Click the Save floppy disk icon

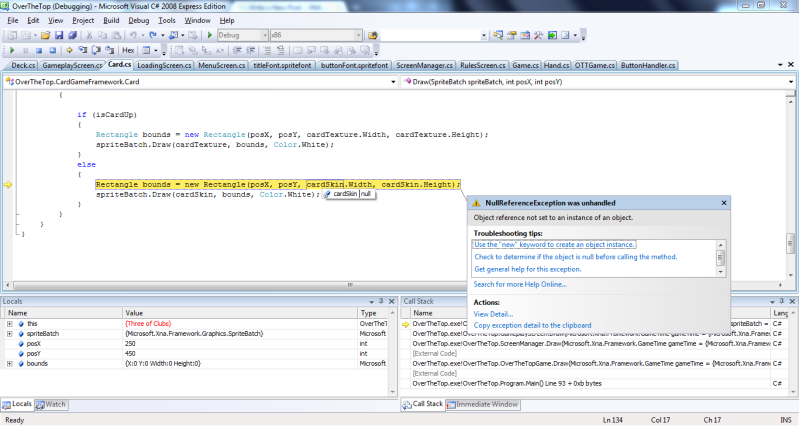tap(59, 35)
